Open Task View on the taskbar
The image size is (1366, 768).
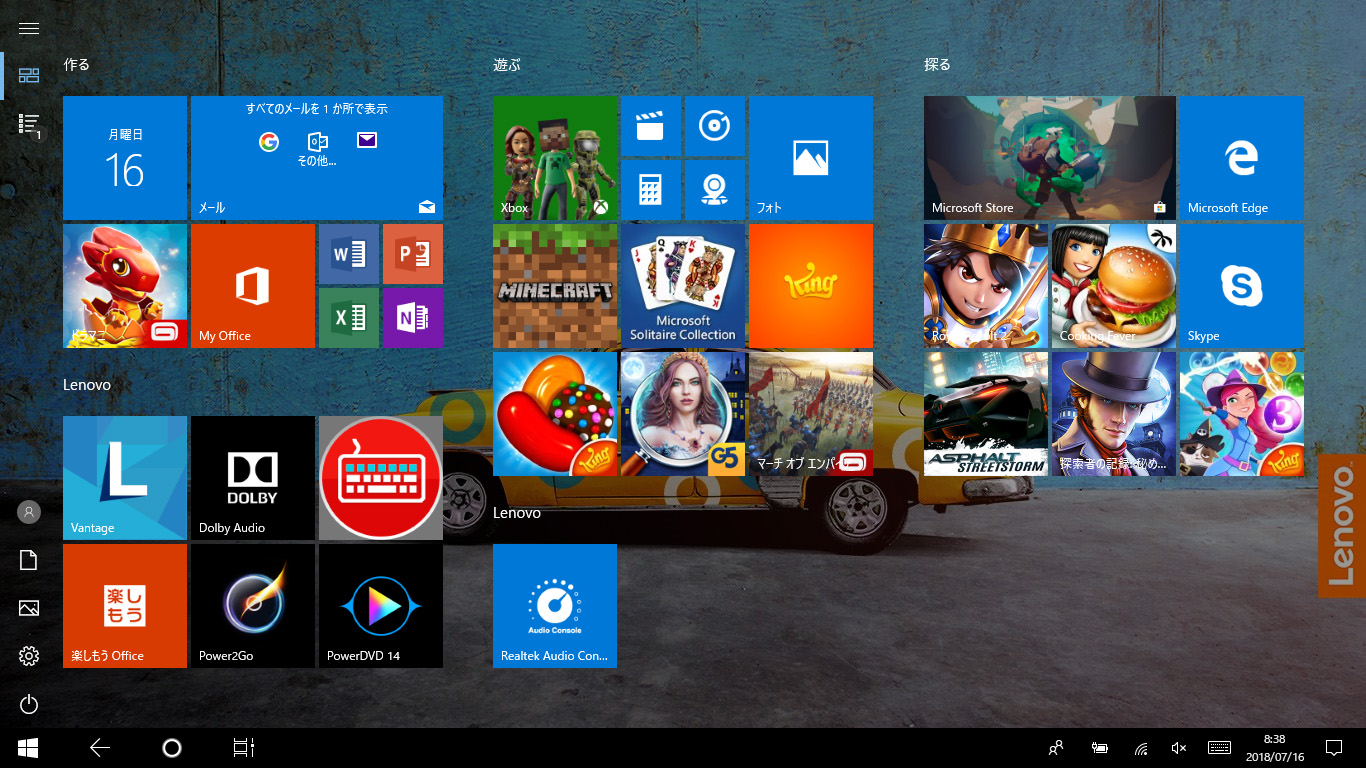click(244, 748)
